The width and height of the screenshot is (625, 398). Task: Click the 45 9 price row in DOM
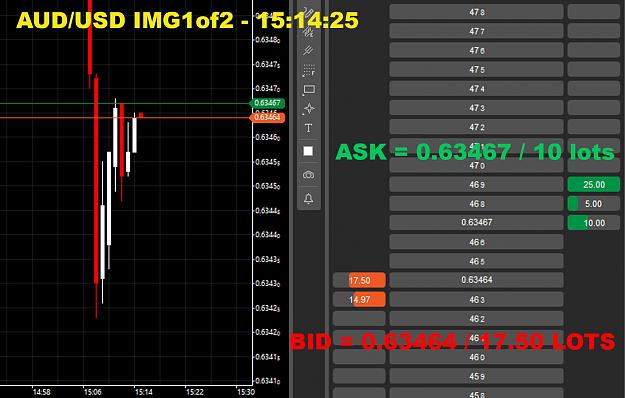[x=476, y=376]
